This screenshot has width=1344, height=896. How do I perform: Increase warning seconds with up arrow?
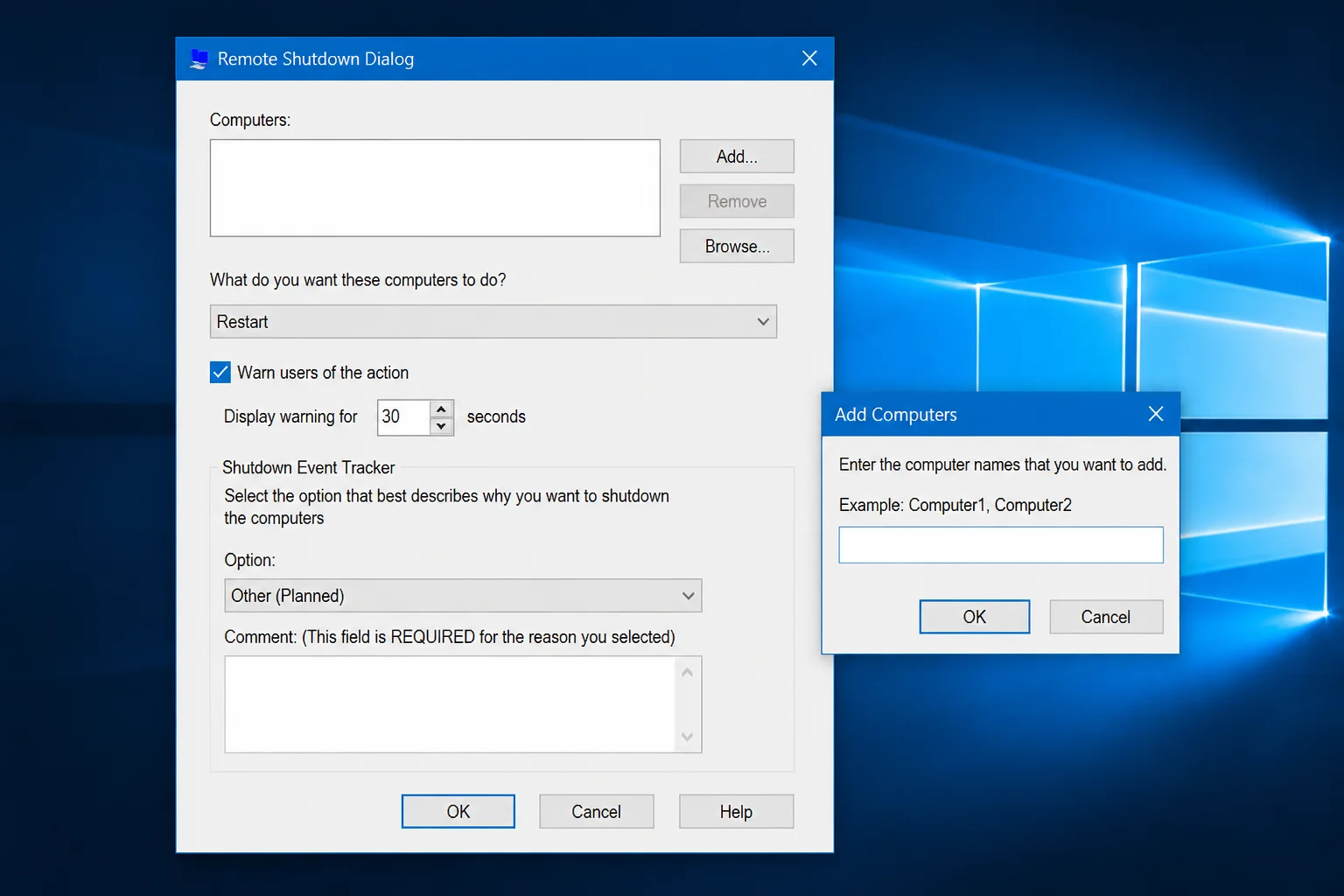click(x=442, y=409)
